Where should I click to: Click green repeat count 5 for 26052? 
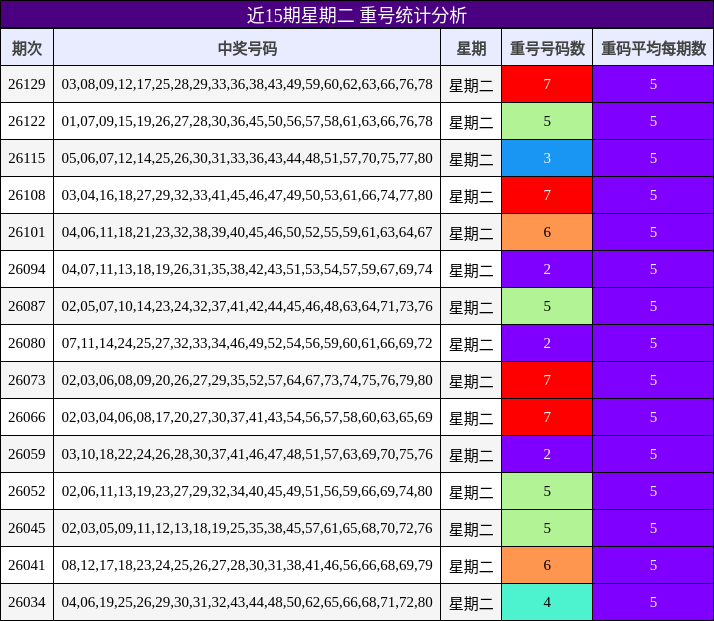(547, 491)
